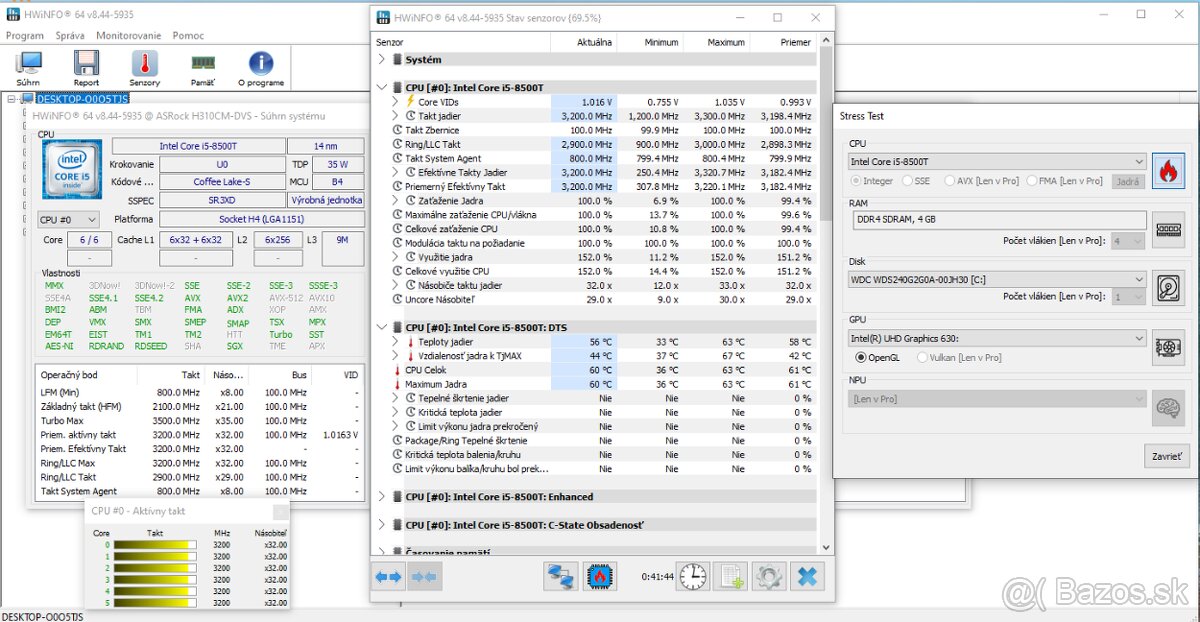Click the expand columns blue arrows icon

[388, 576]
